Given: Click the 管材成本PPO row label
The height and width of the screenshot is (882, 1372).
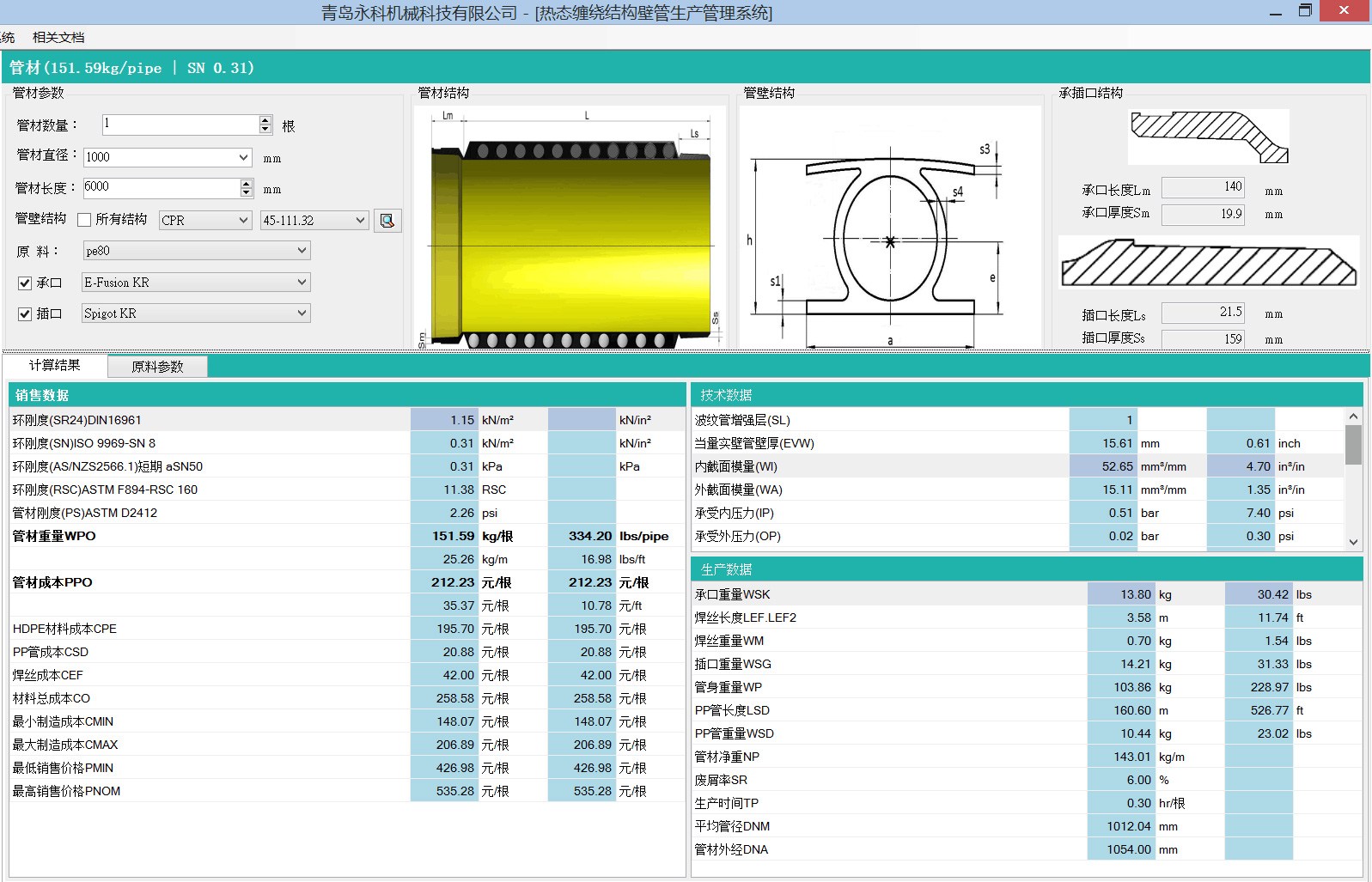Looking at the screenshot, I should coord(52,582).
